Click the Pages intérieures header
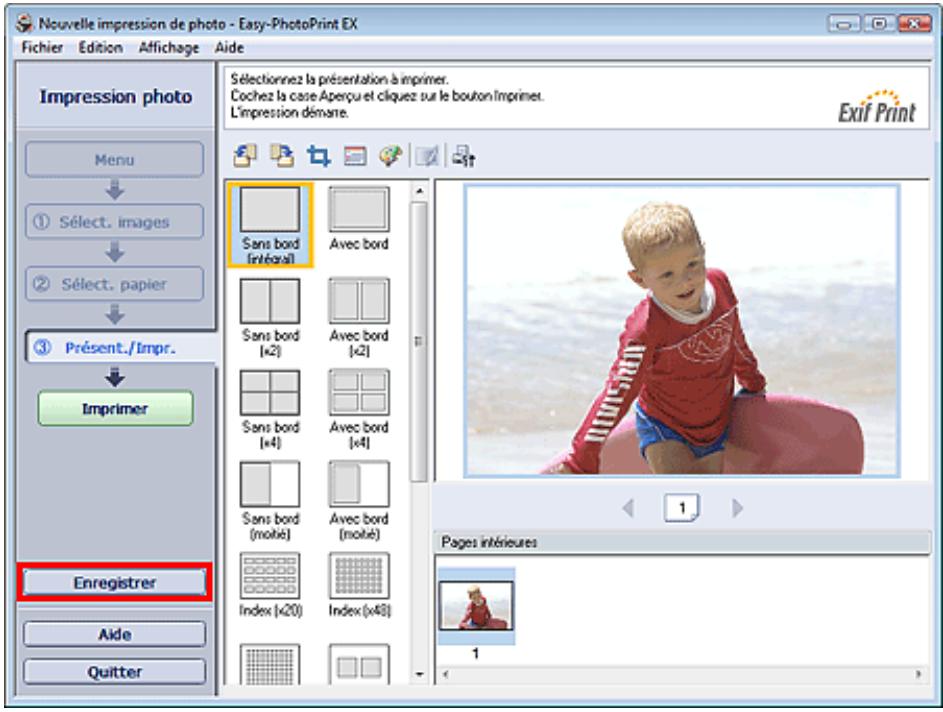The height and width of the screenshot is (712, 943). tap(682, 542)
